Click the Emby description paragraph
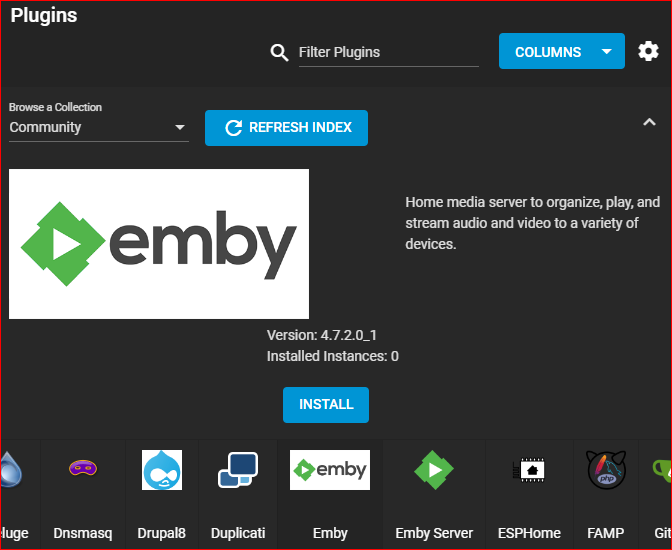The image size is (672, 550). 532,223
